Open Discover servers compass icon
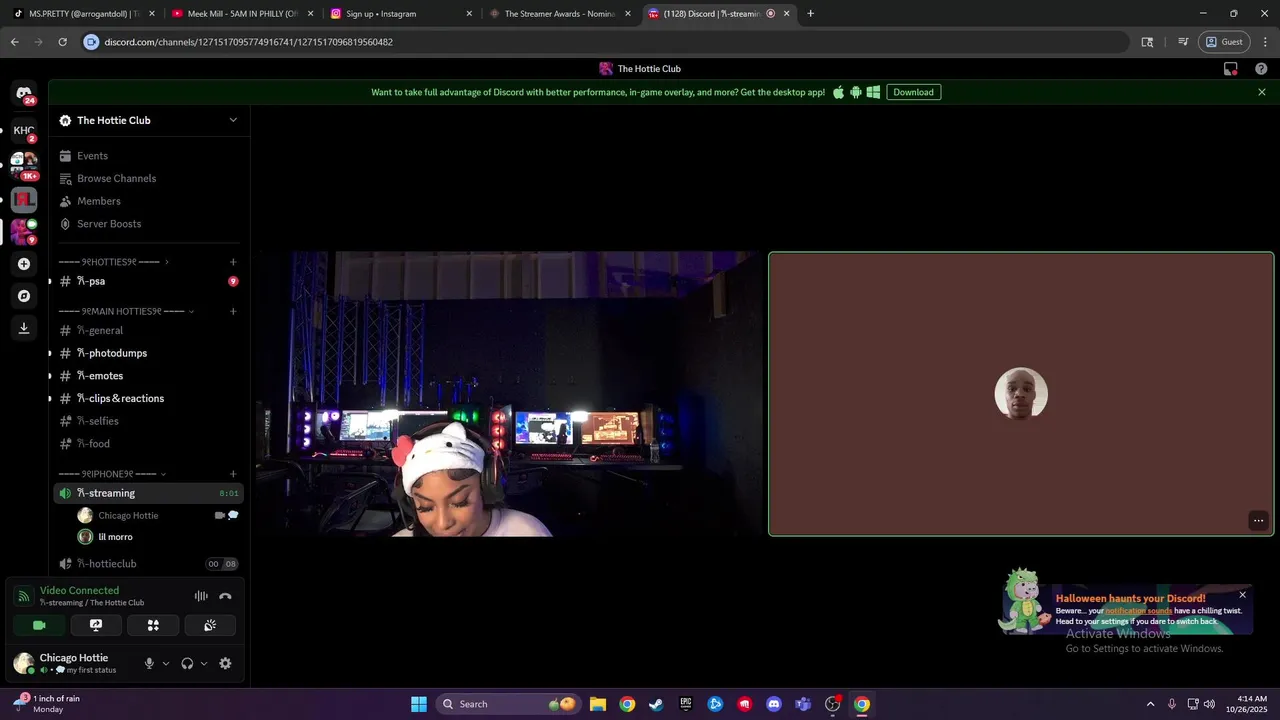The width and height of the screenshot is (1280, 720). tap(24, 296)
